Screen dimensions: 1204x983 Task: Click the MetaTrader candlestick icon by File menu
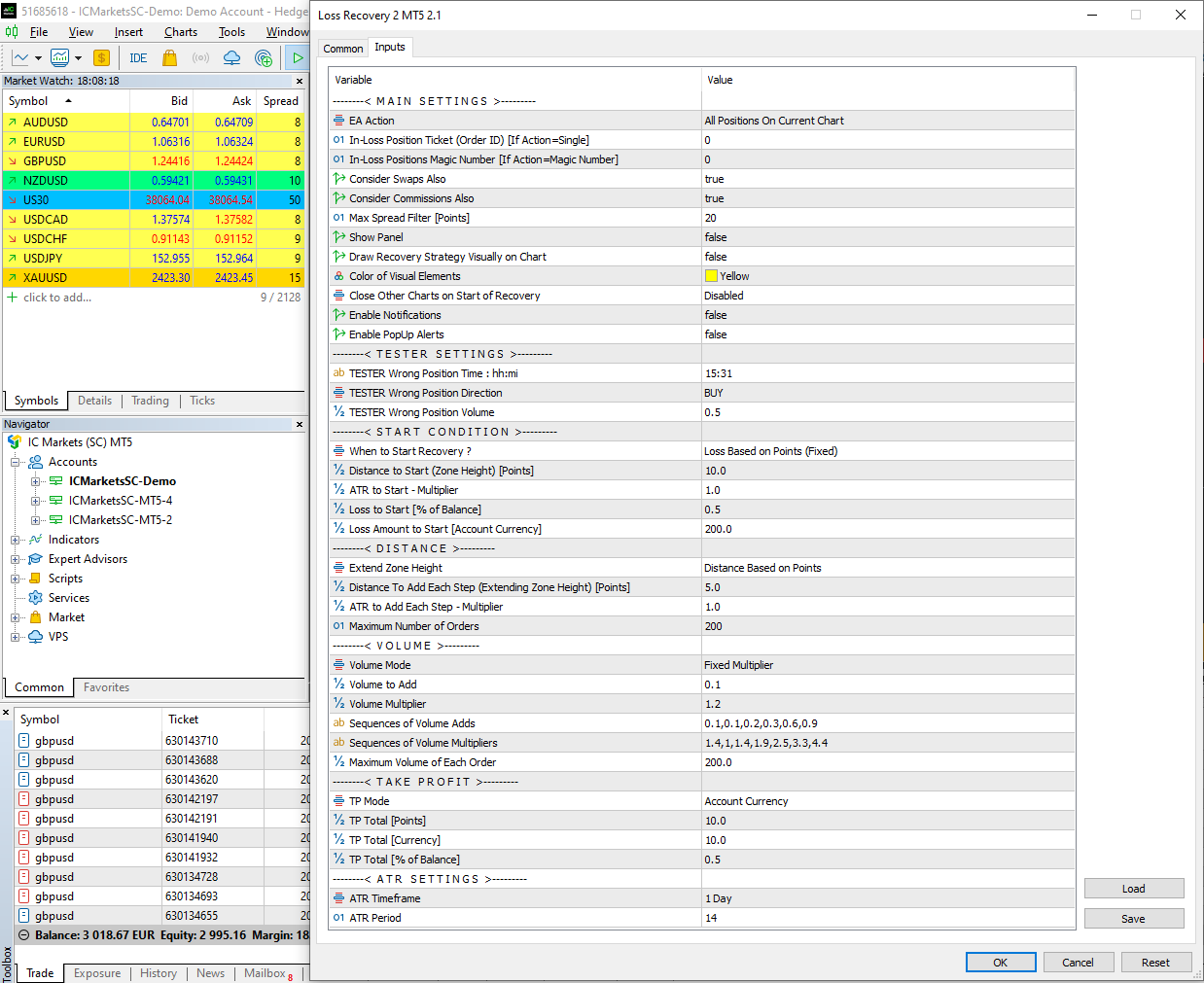coord(12,32)
